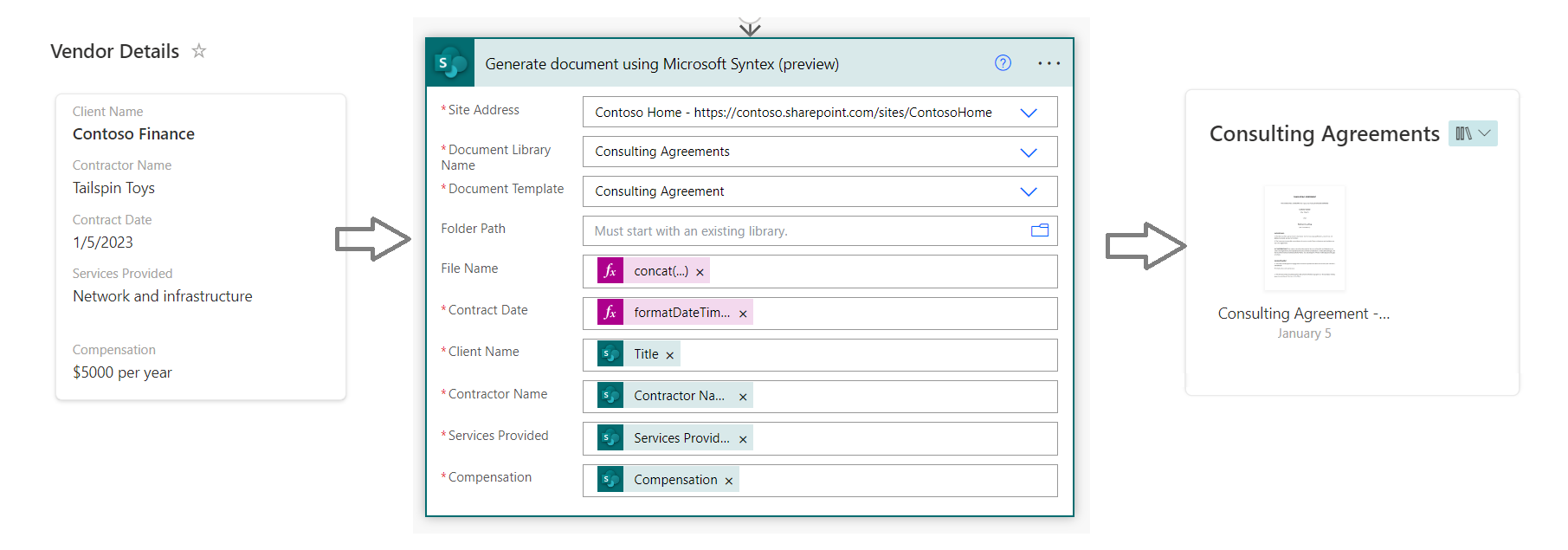
Task: Expand the Site Address dropdown
Action: [1028, 113]
